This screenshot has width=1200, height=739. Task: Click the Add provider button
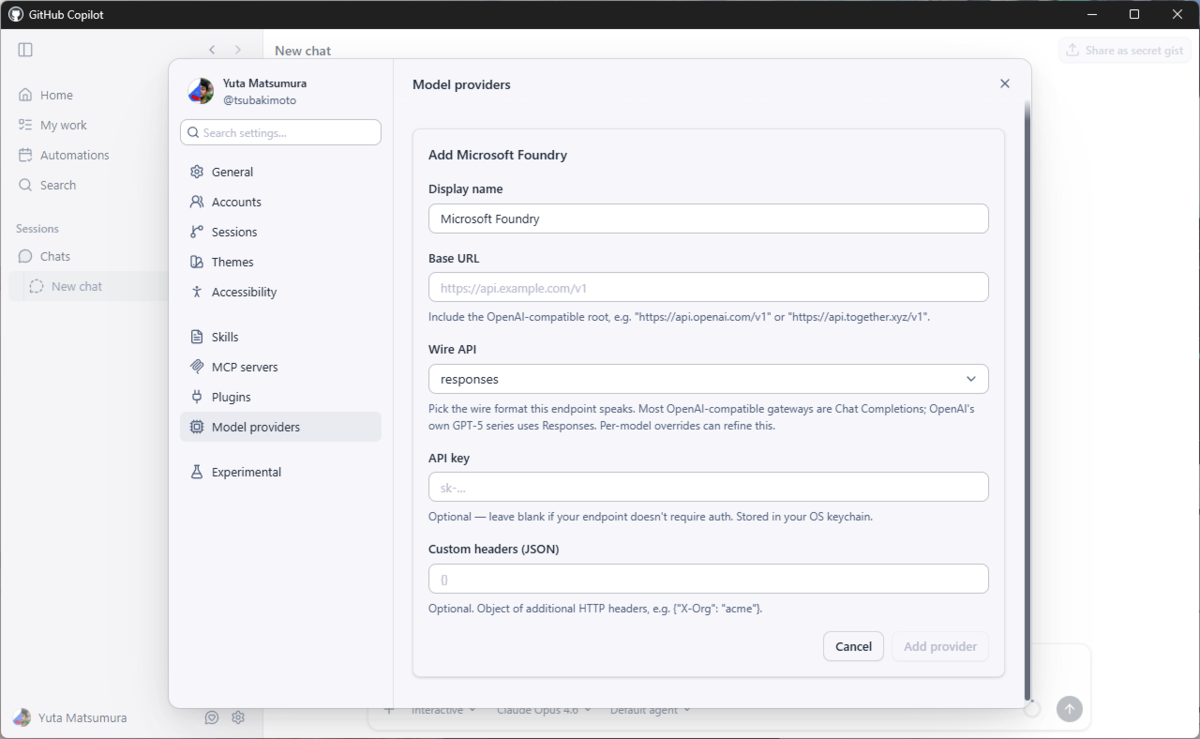click(x=940, y=646)
